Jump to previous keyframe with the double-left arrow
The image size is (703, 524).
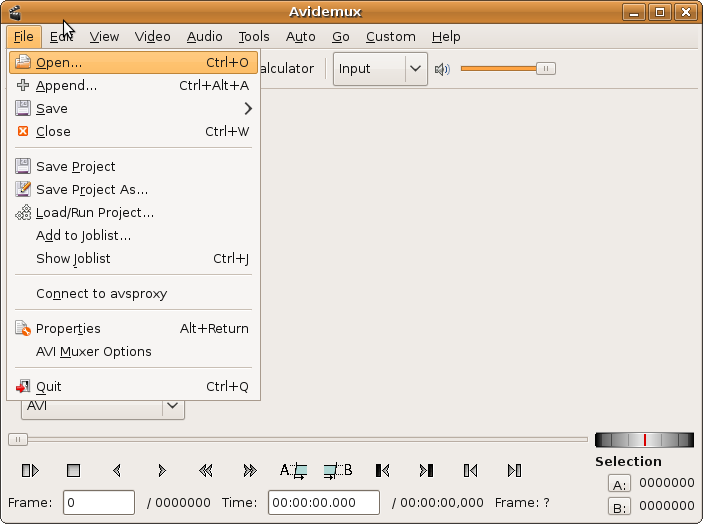click(206, 471)
